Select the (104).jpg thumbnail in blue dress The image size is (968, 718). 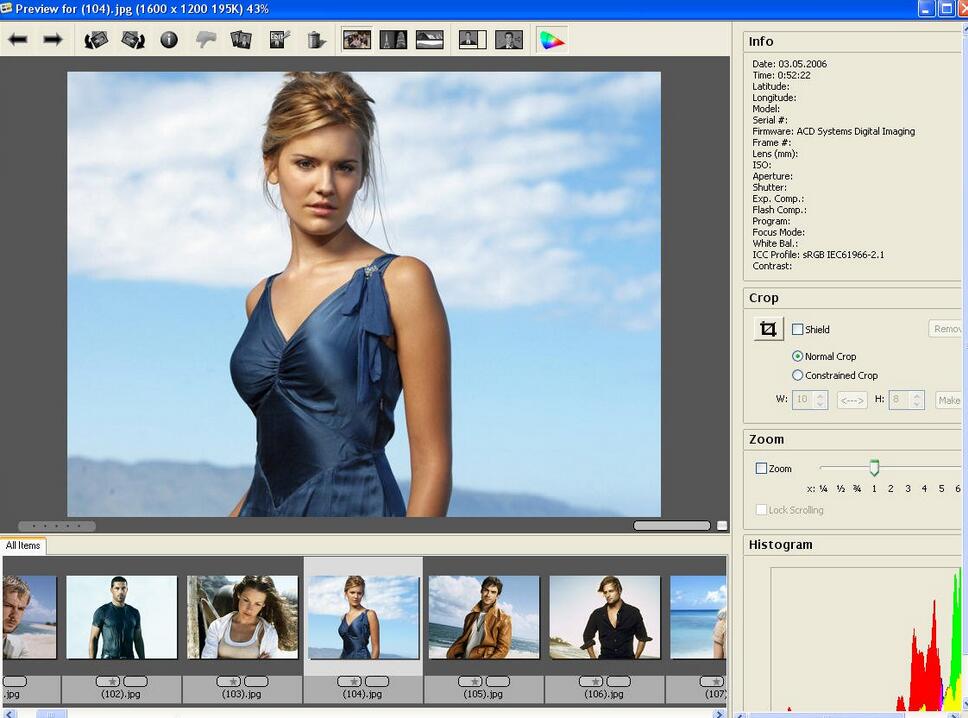pos(364,617)
